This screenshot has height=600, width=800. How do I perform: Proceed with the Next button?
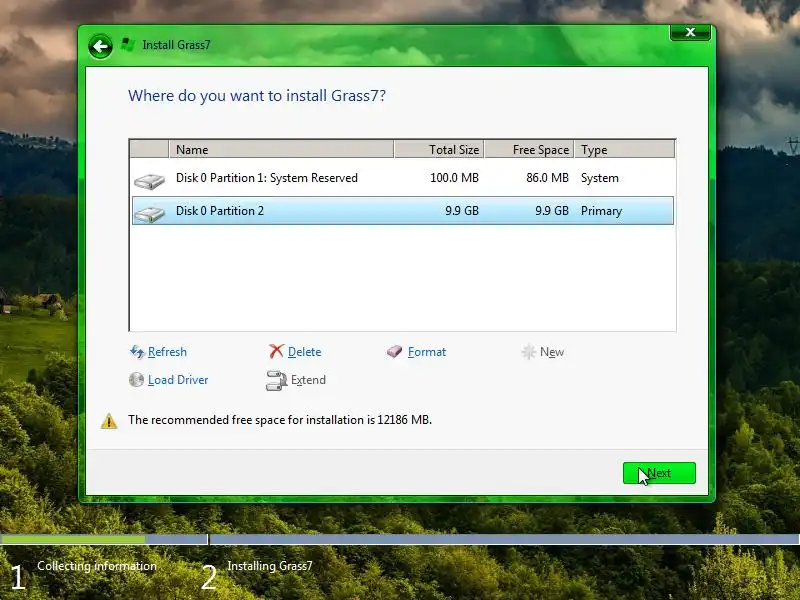659,473
